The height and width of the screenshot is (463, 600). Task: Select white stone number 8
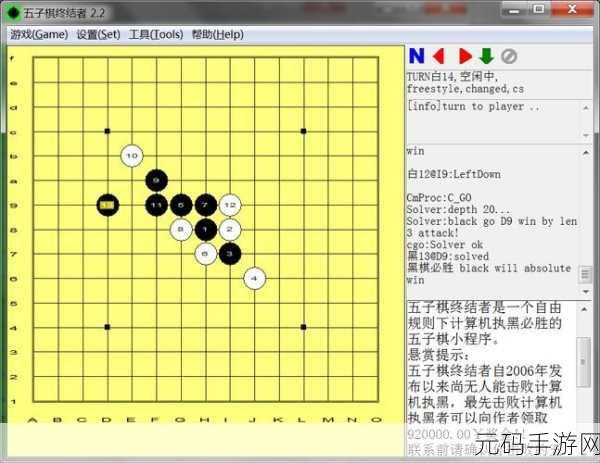pos(181,230)
